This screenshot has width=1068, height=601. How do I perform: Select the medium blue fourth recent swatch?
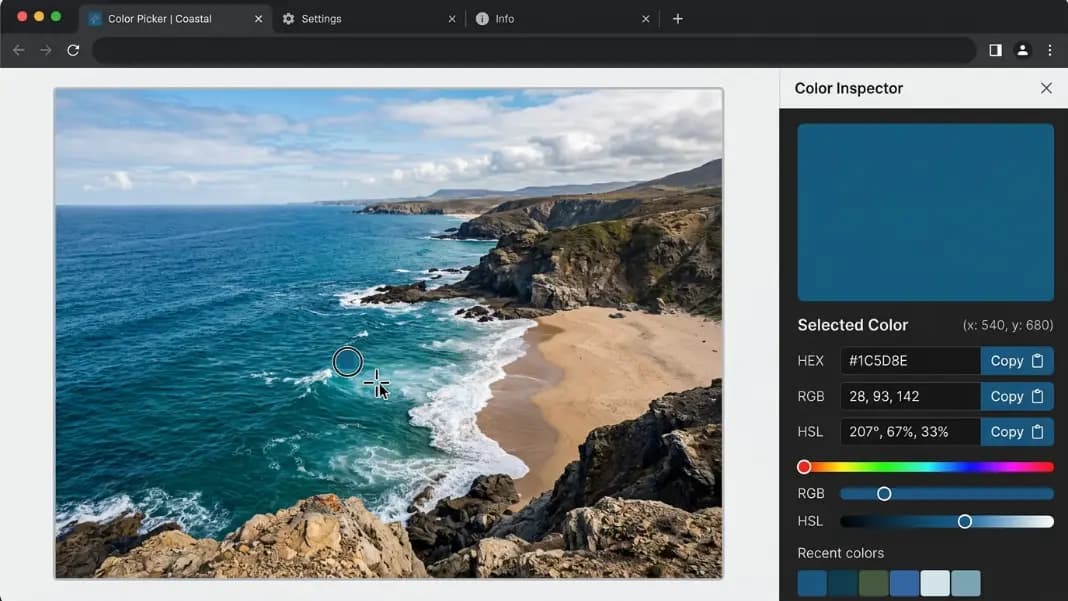click(904, 583)
